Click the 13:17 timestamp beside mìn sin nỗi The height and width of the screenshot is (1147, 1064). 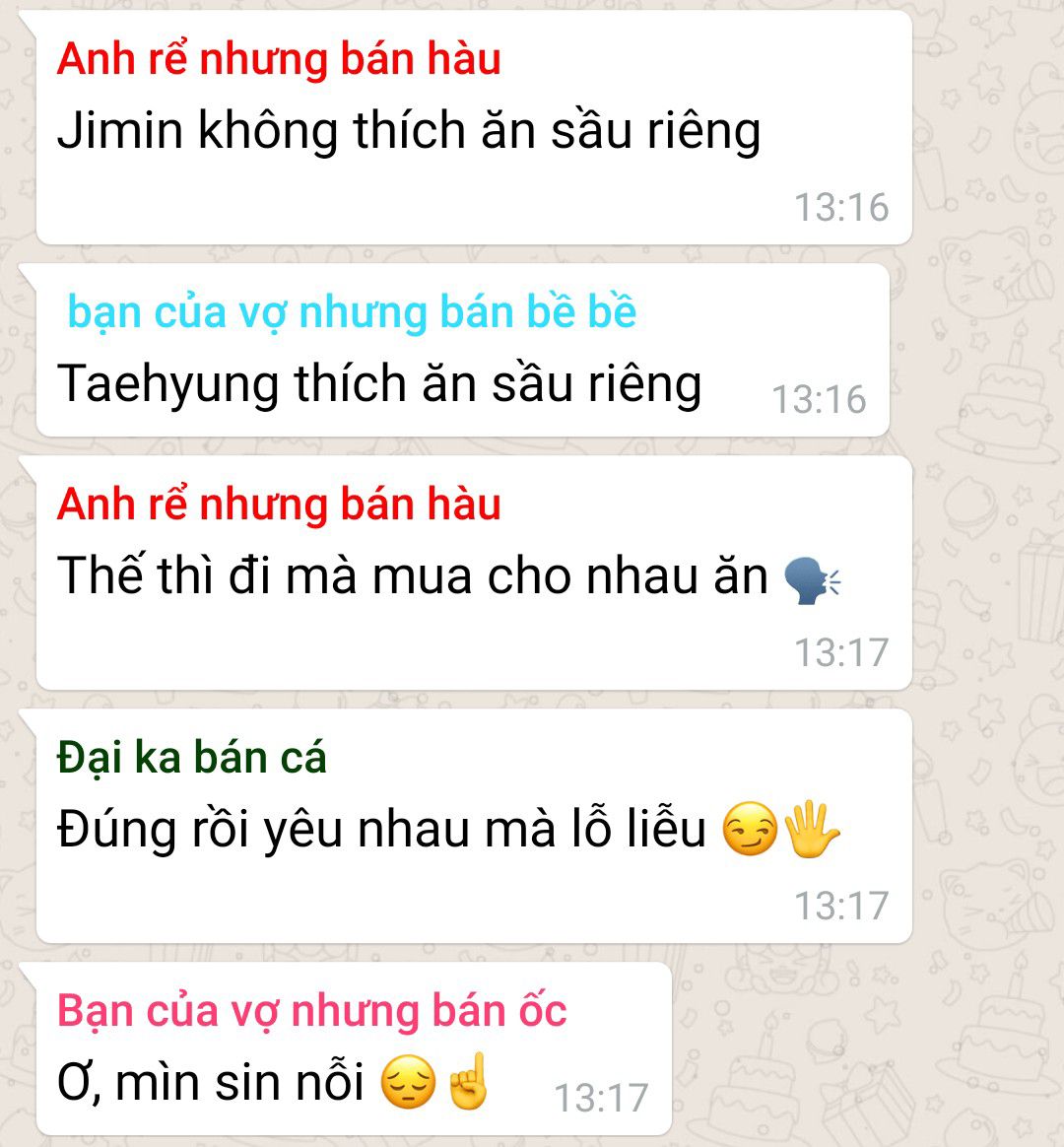601,1098
